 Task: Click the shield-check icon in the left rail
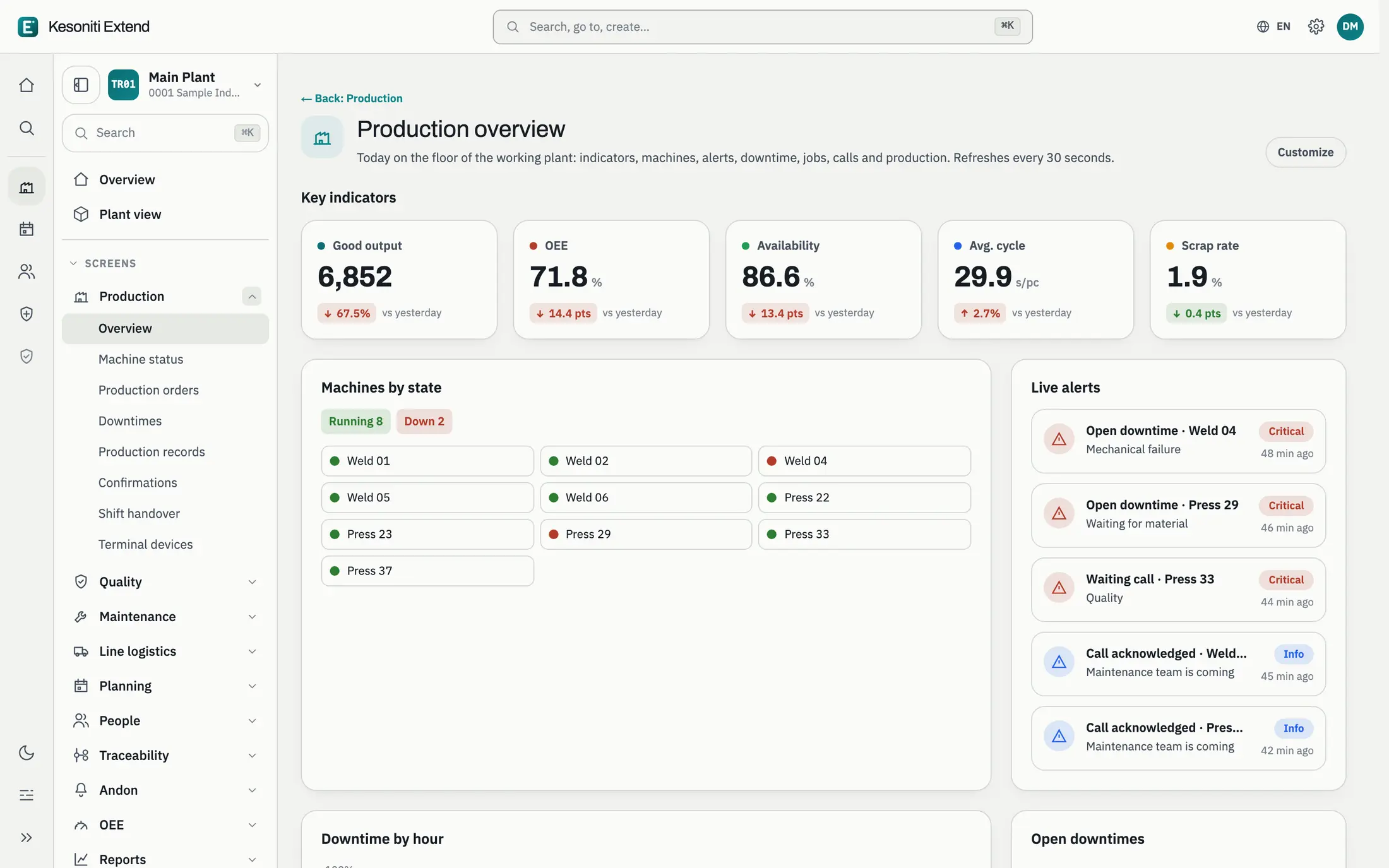coord(27,357)
